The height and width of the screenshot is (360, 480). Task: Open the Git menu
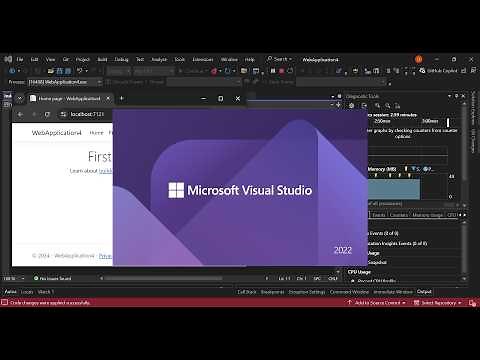coord(66,59)
